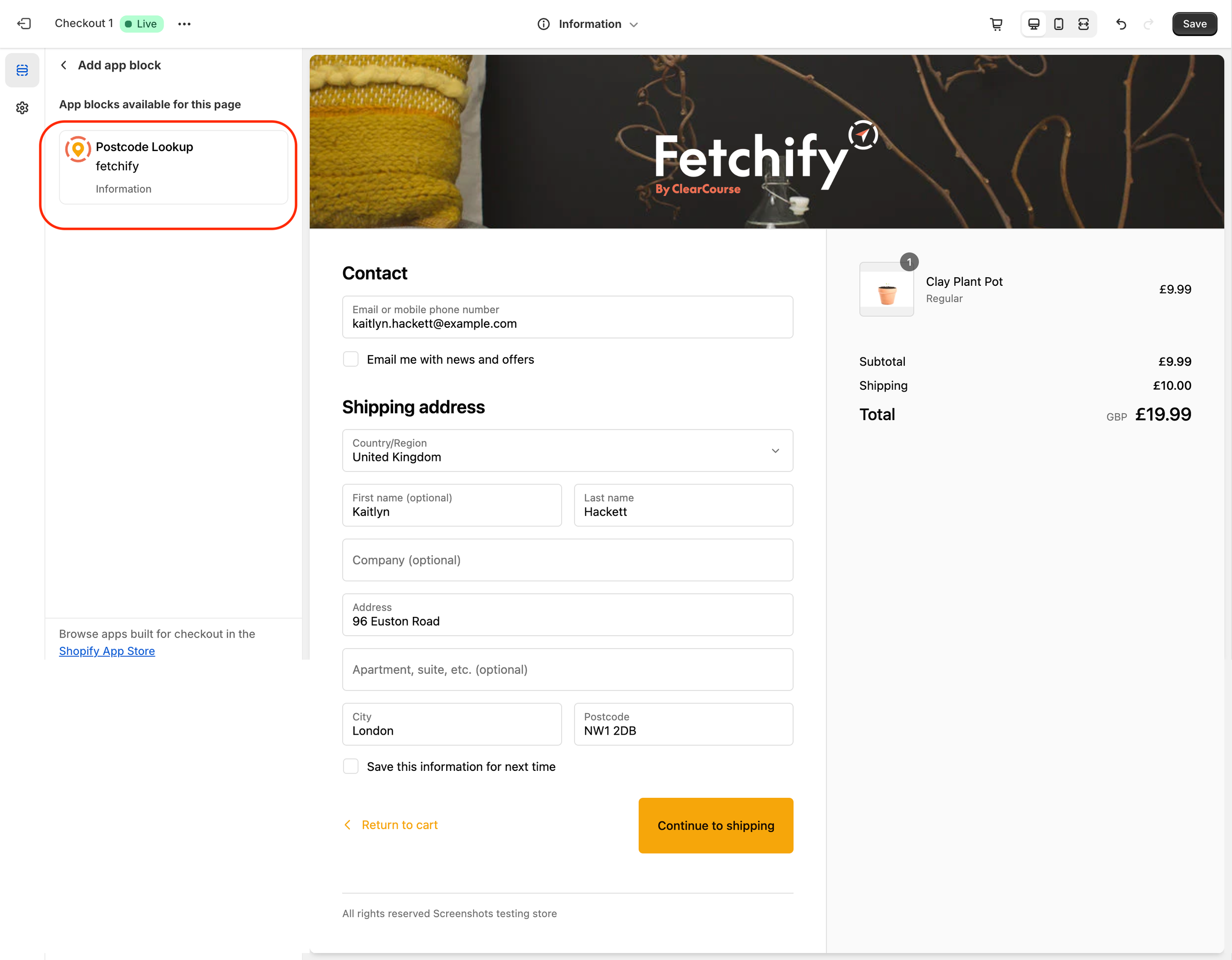The width and height of the screenshot is (1232, 960).
Task: Click Continue to shipping
Action: tap(715, 825)
